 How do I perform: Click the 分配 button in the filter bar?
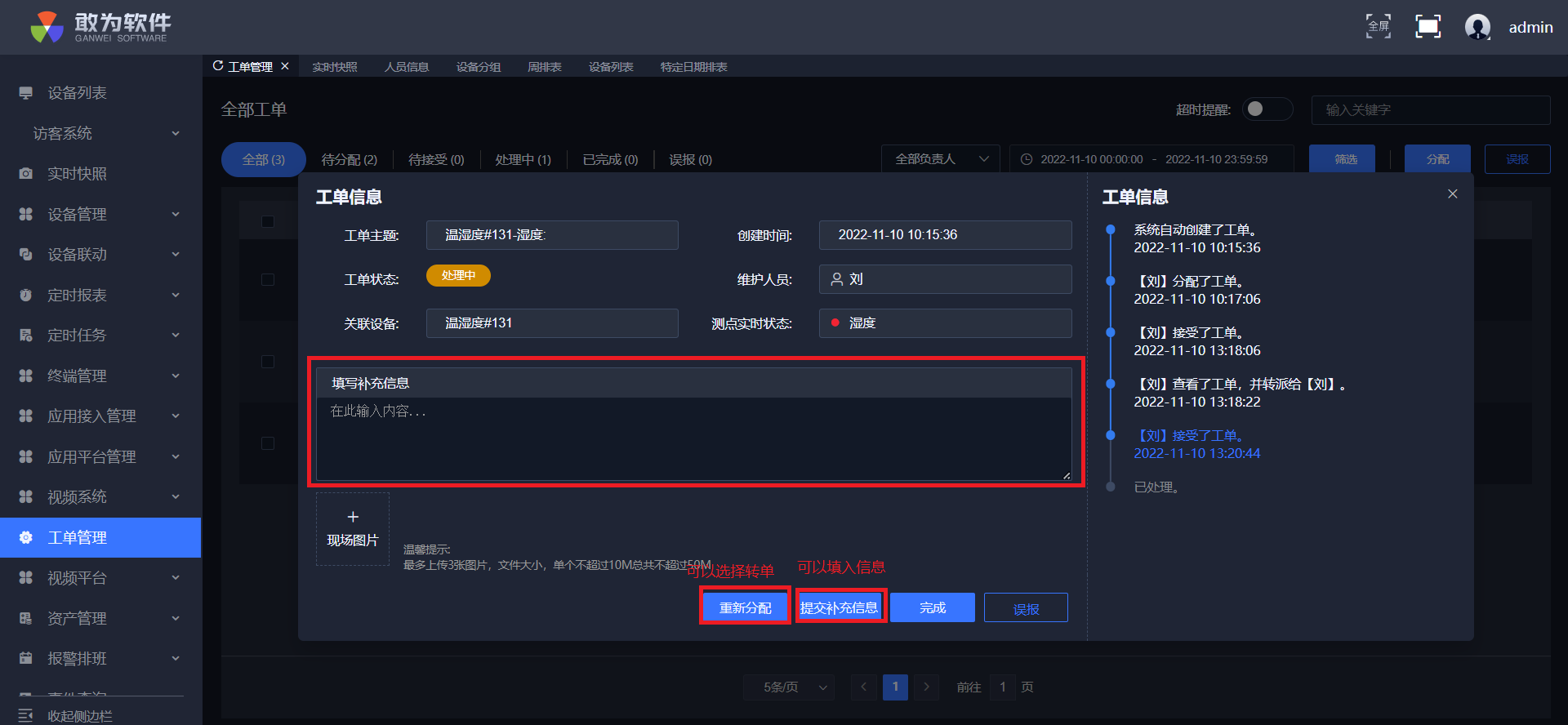point(1438,159)
